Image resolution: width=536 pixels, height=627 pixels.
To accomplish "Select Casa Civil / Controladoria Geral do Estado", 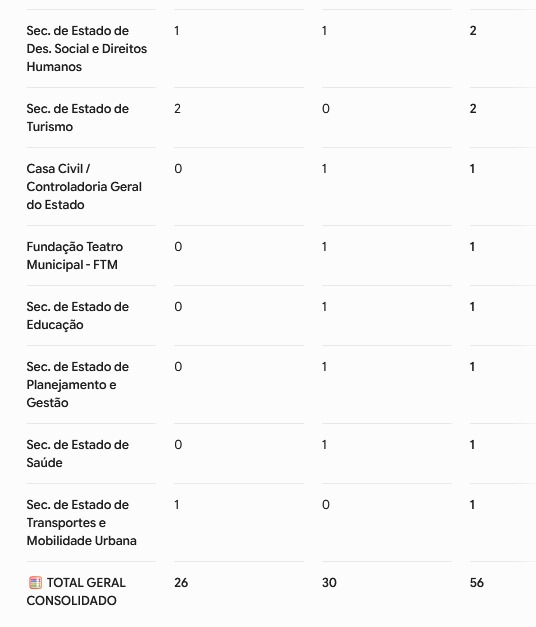I will click(84, 187).
